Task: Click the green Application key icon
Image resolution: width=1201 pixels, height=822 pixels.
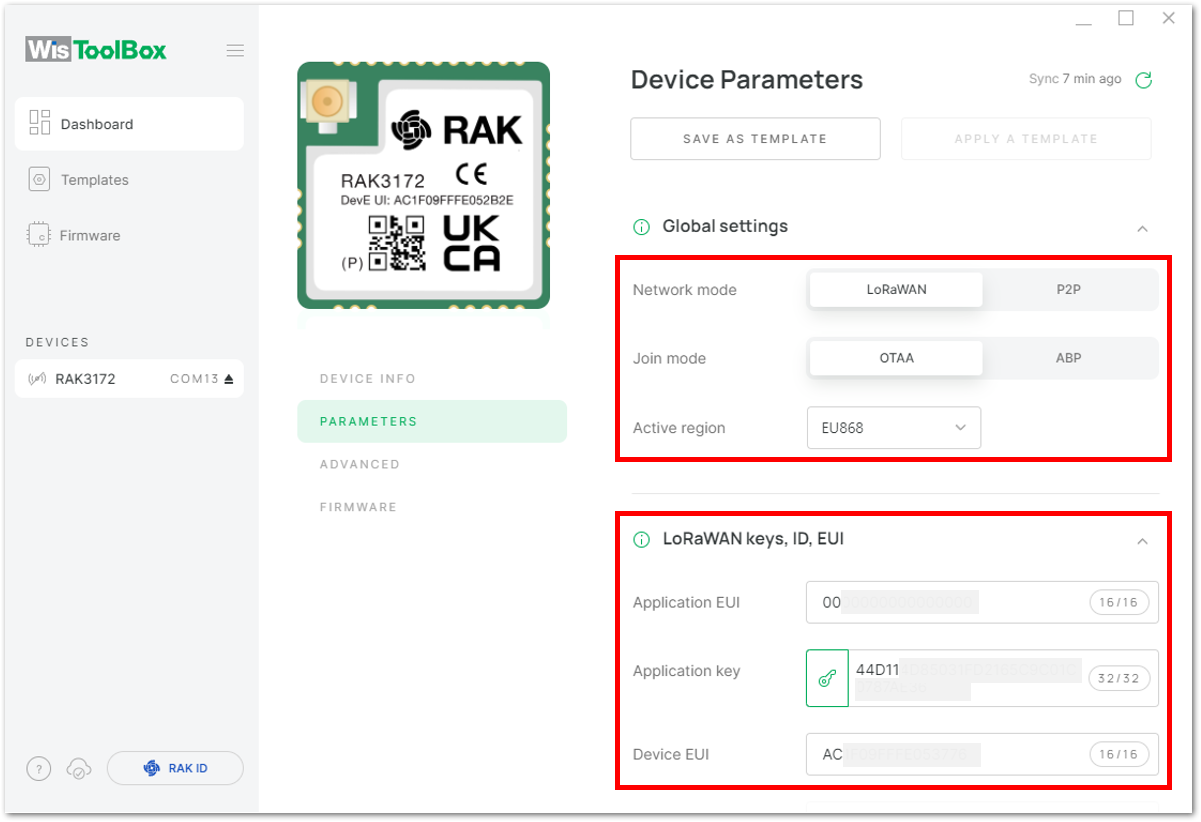Action: coord(827,678)
